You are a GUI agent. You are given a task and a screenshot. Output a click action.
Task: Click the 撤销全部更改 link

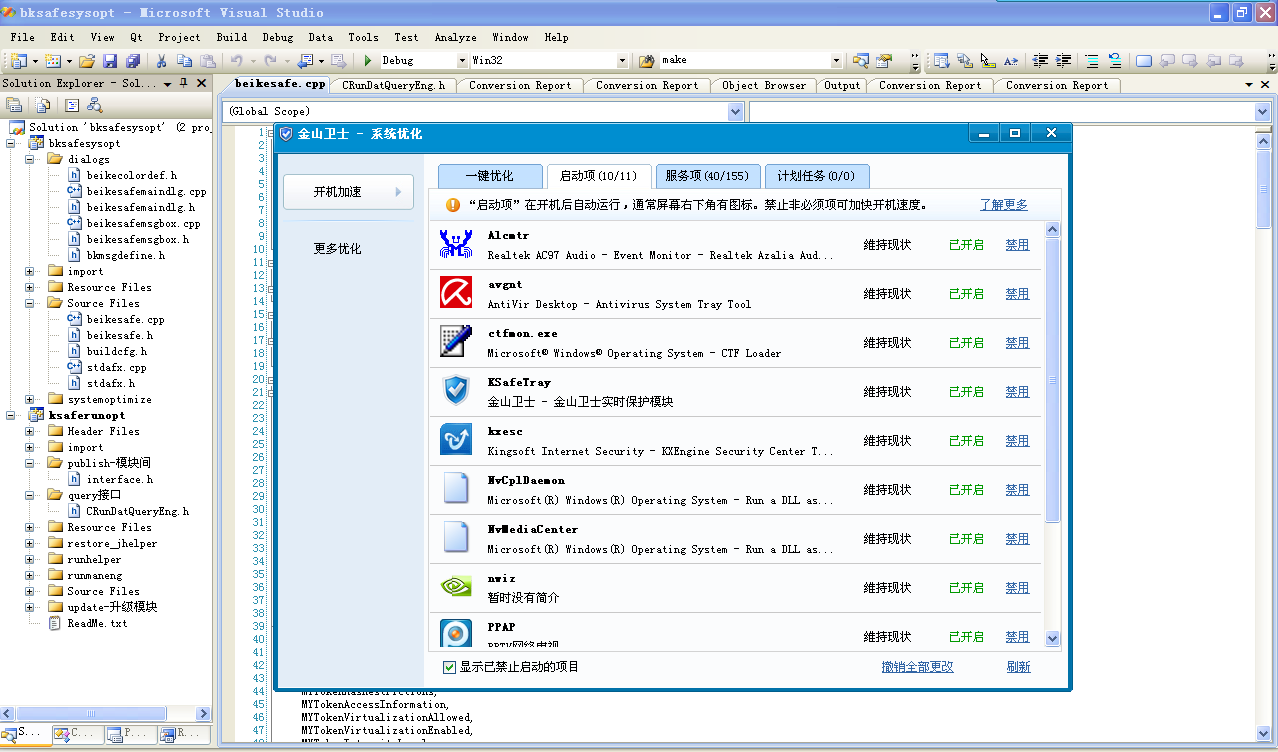pyautogui.click(x=917, y=667)
